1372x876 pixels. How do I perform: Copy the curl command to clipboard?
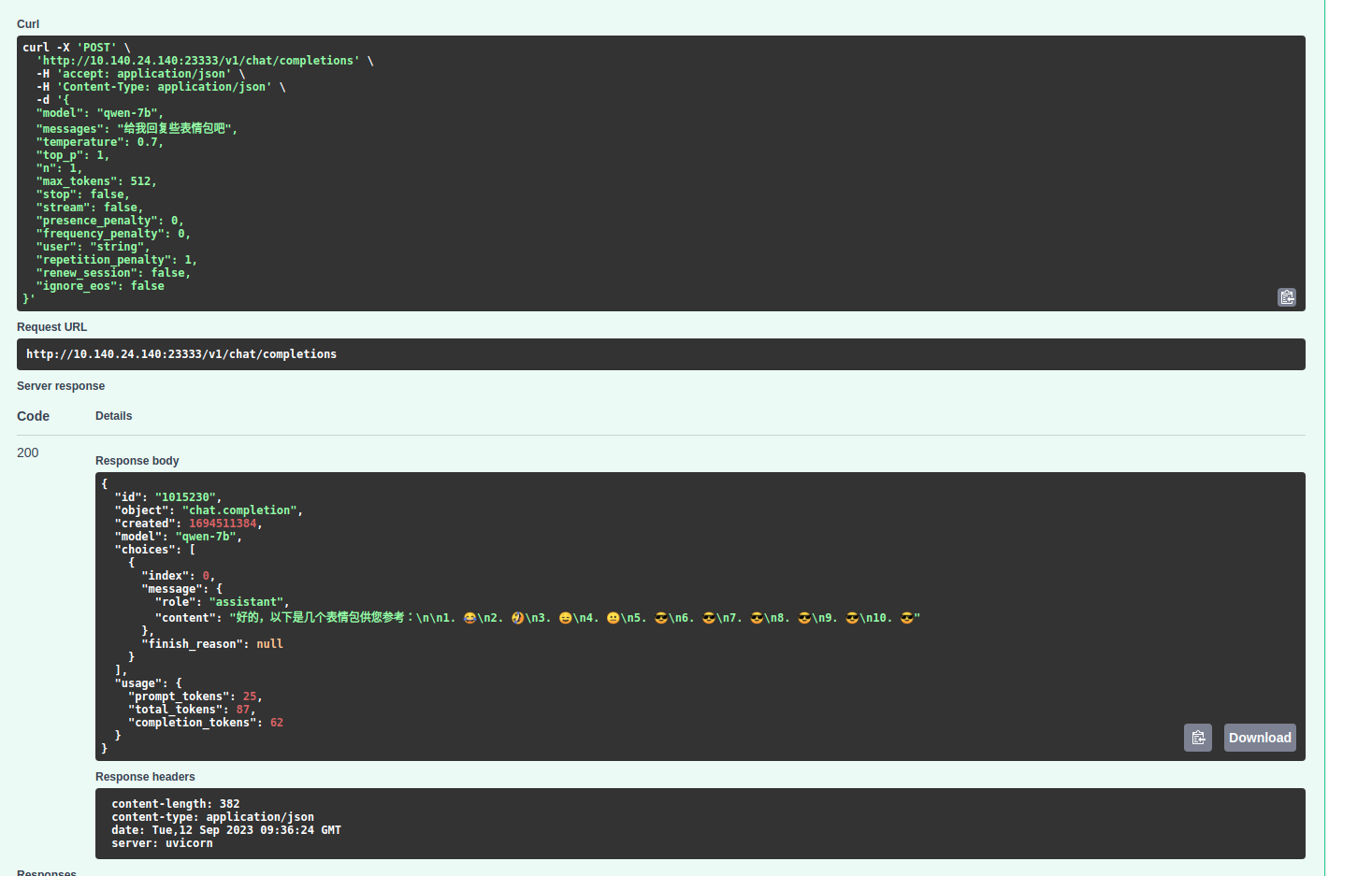point(1287,296)
